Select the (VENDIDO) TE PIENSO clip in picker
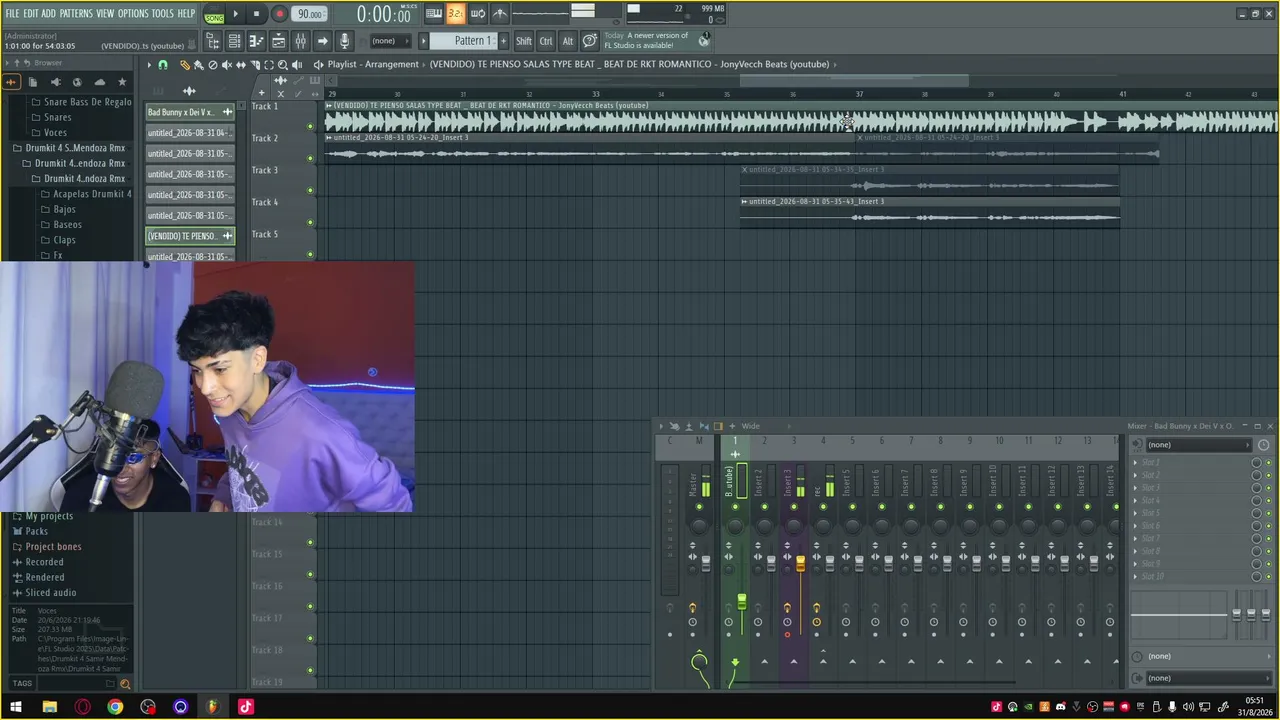The image size is (1280, 720). [x=190, y=236]
